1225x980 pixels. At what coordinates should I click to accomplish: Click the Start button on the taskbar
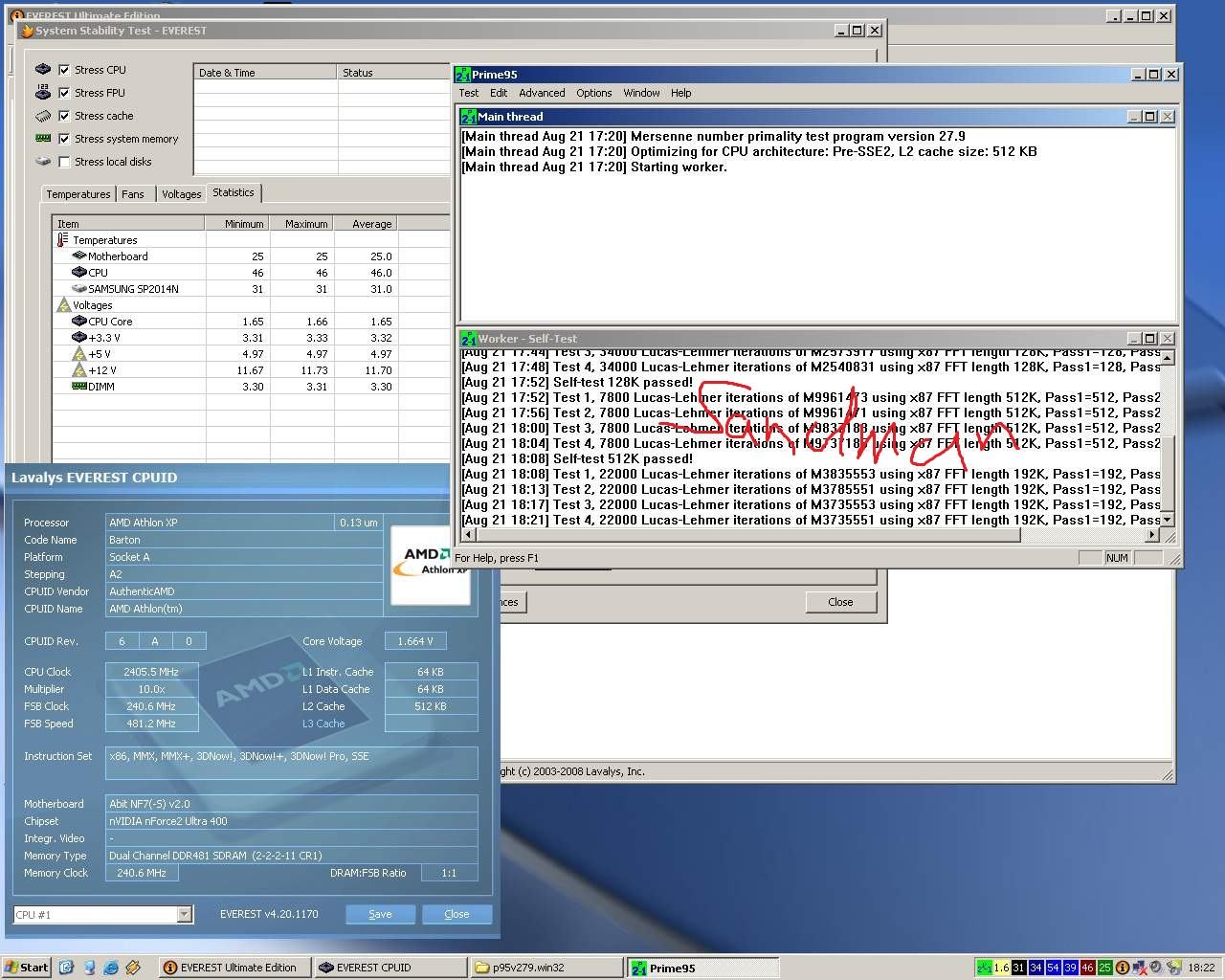[x=27, y=968]
